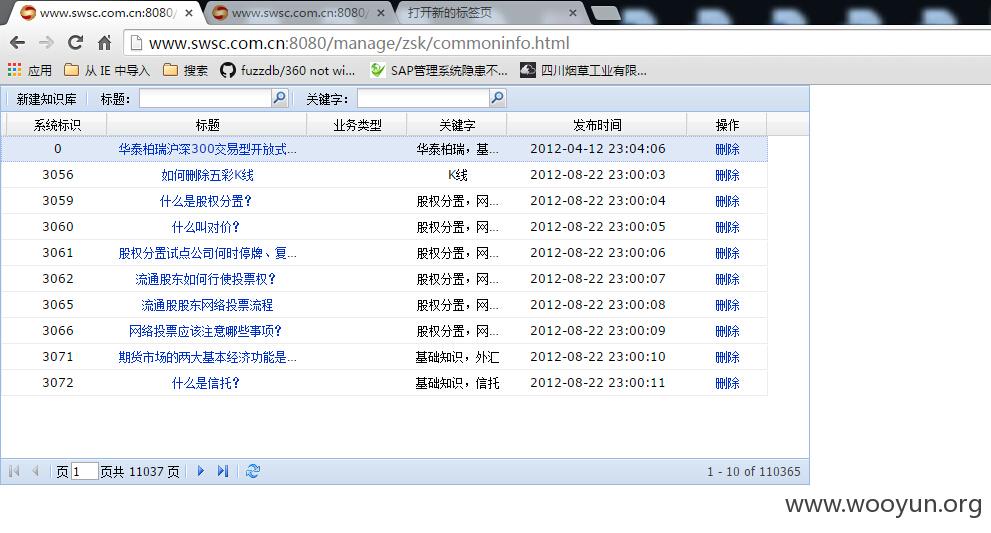Focus the 关键字 search input field
Screen dimensions: 991x533
[x=423, y=99]
